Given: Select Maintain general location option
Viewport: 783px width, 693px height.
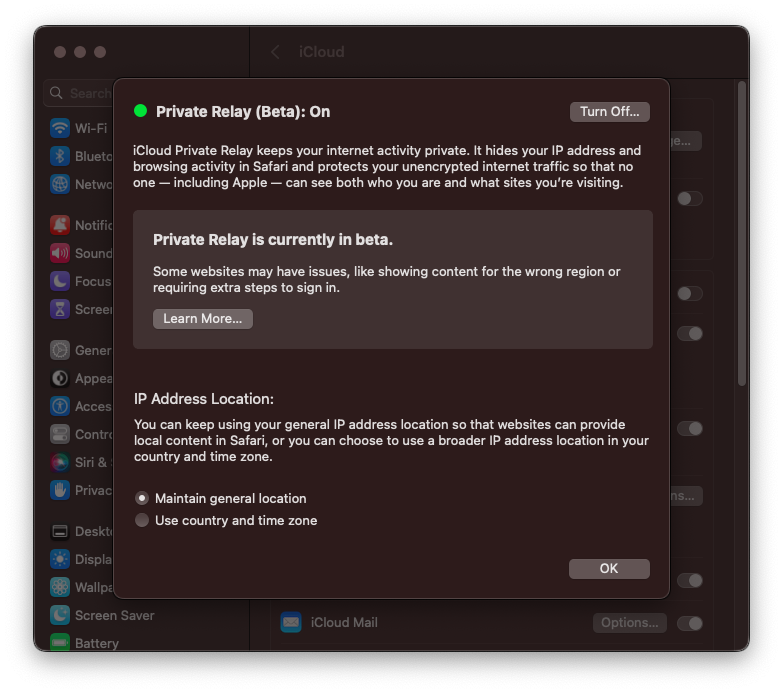Looking at the screenshot, I should [x=142, y=498].
